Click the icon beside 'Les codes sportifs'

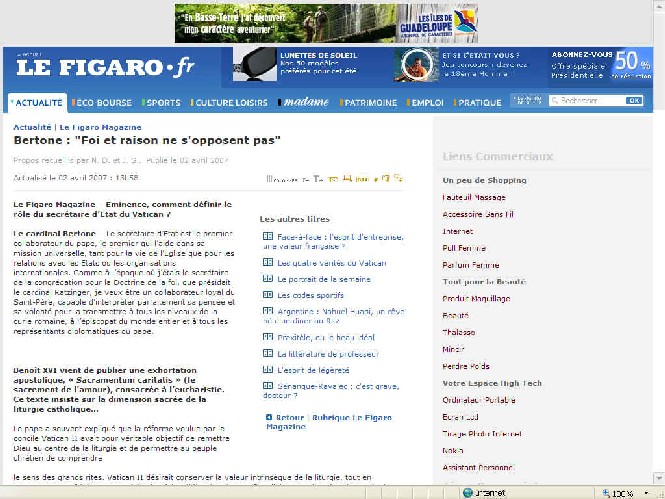pos(267,294)
